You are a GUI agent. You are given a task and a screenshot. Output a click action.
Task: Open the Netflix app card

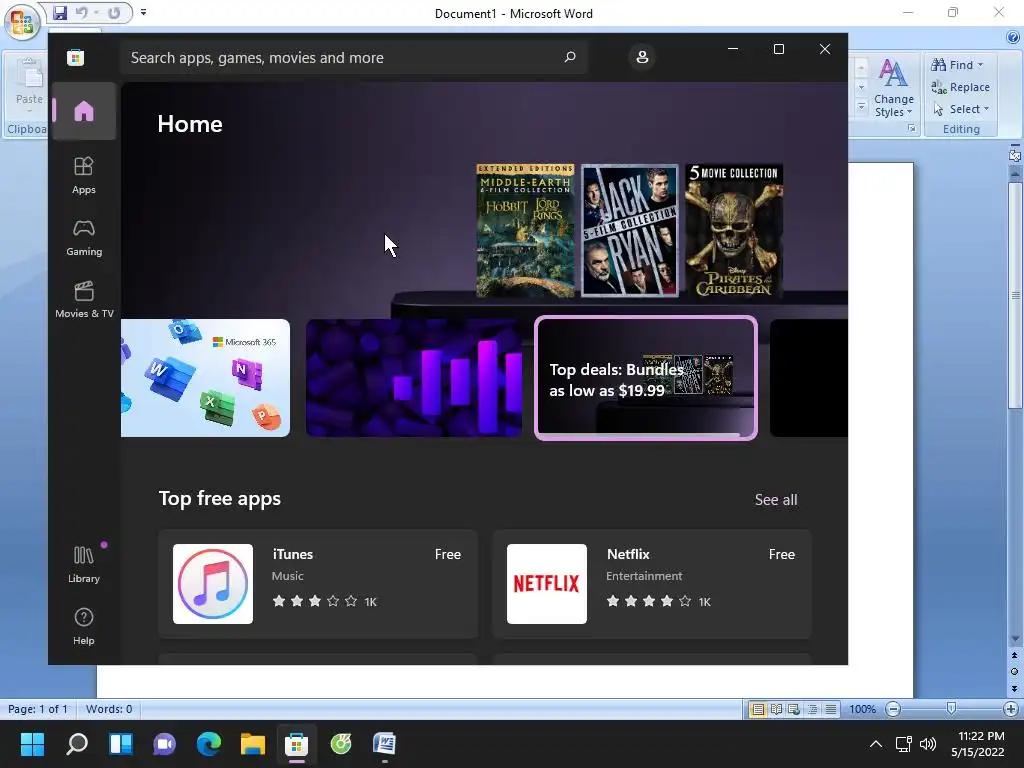652,584
